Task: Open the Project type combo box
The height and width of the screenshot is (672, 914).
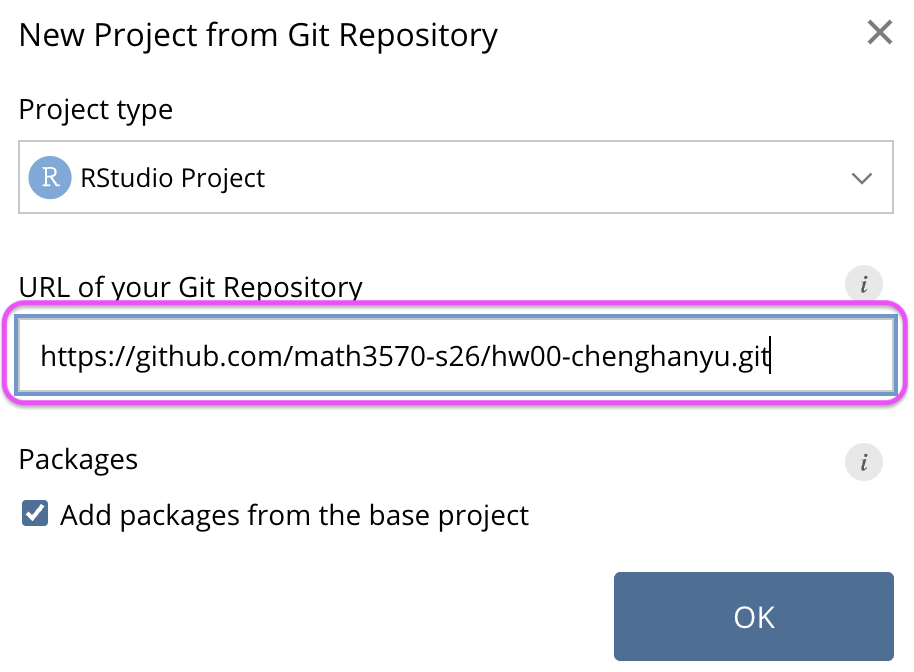Action: click(455, 178)
